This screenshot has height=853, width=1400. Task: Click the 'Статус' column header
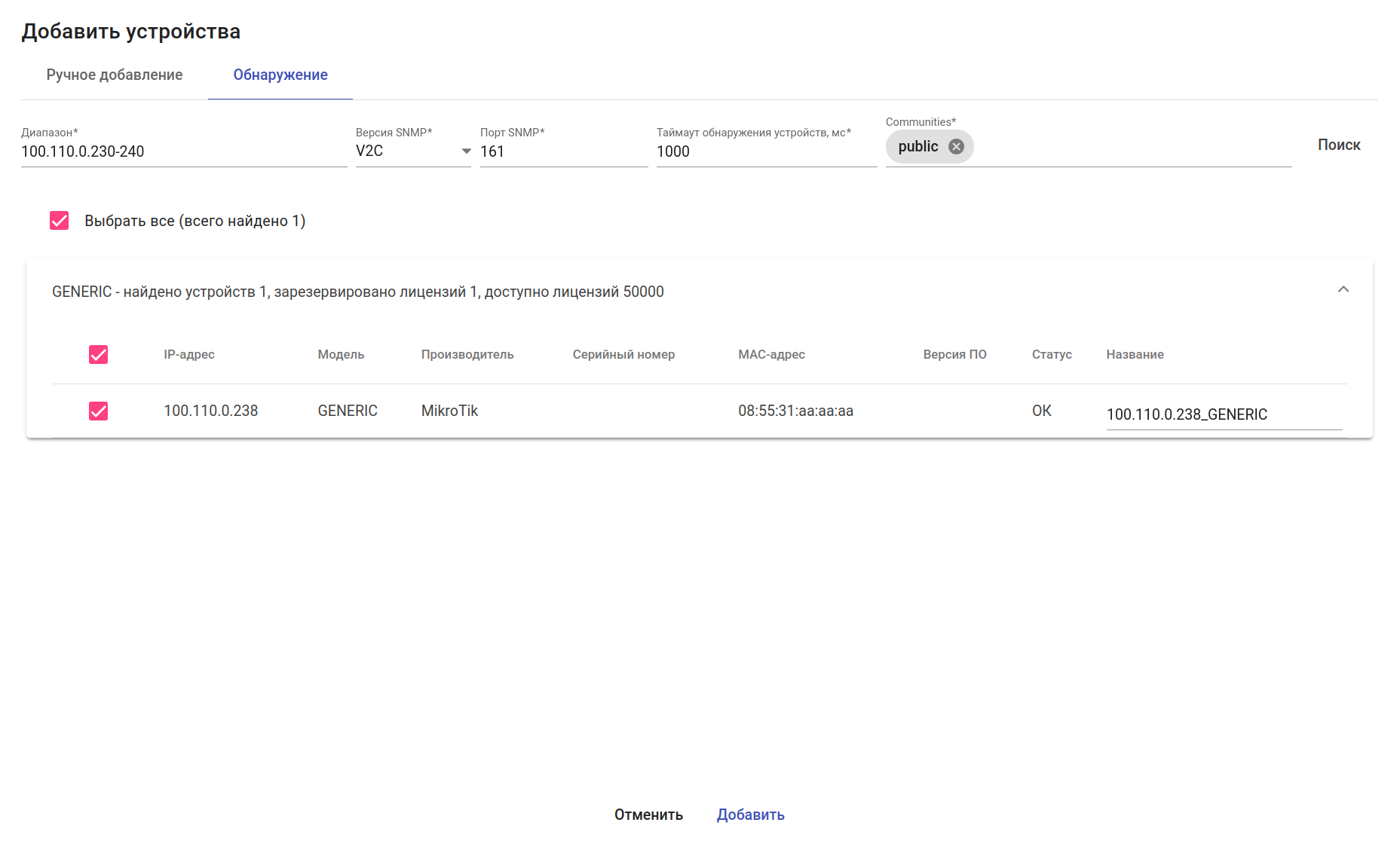pos(1051,355)
